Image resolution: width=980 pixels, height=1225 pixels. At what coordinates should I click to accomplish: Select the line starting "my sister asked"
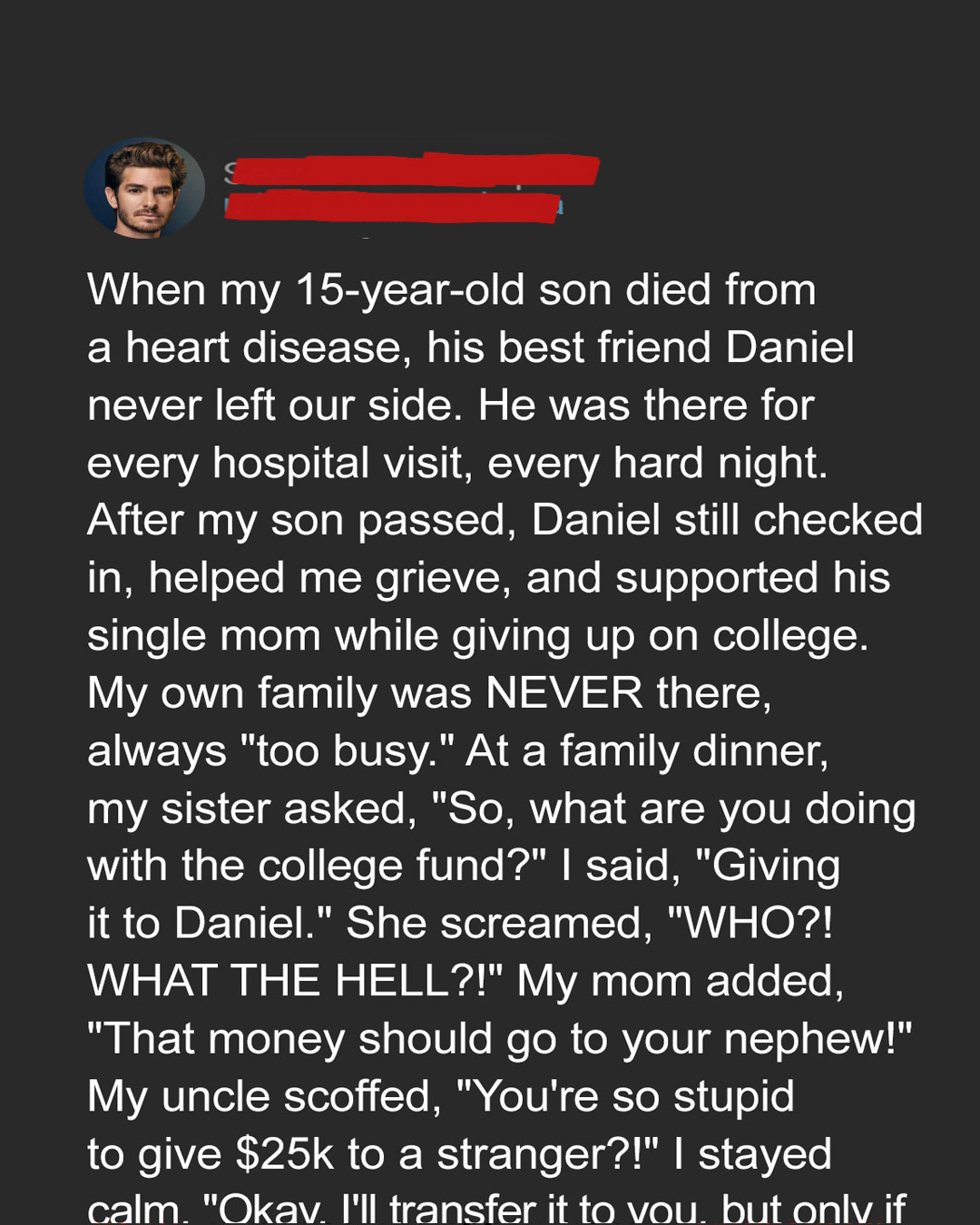(x=502, y=809)
